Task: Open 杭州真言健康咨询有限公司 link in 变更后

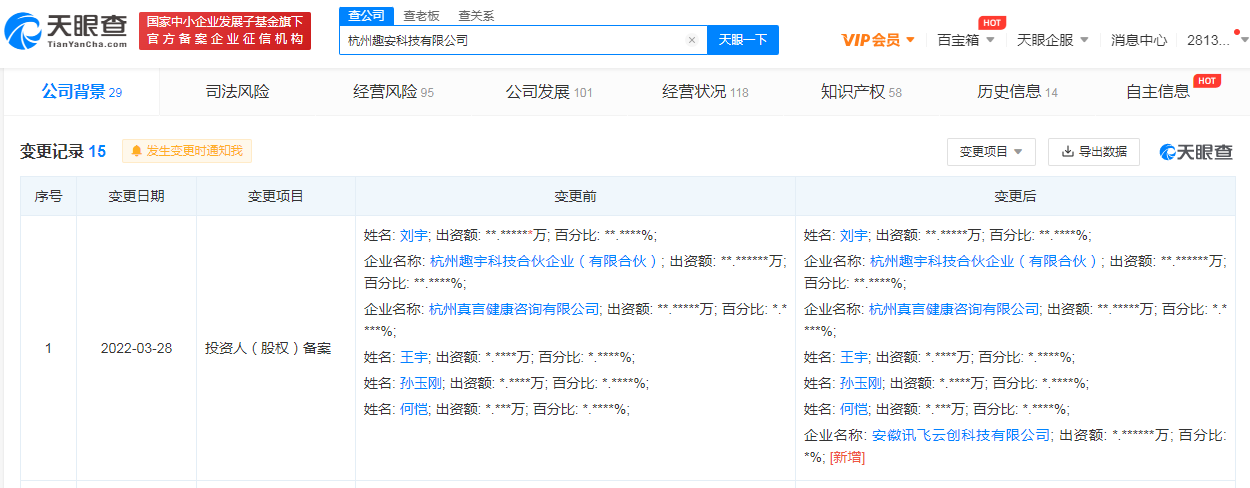Action: click(954, 309)
